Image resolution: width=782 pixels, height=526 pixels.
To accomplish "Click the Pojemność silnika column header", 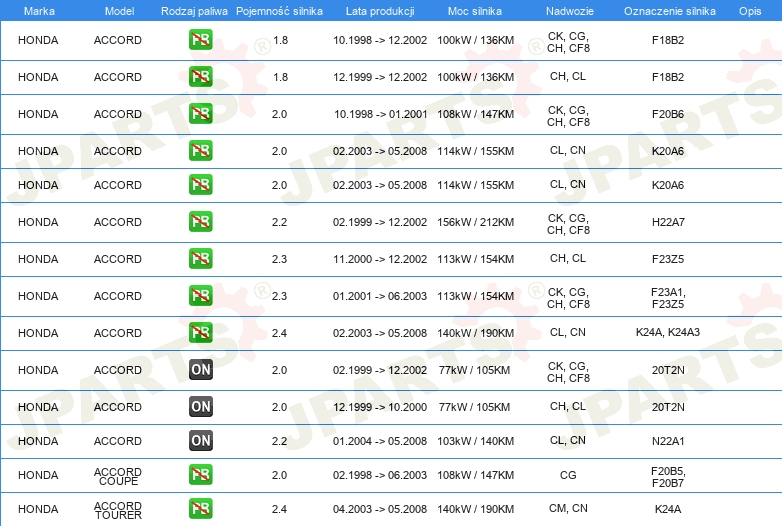I will pos(279,11).
